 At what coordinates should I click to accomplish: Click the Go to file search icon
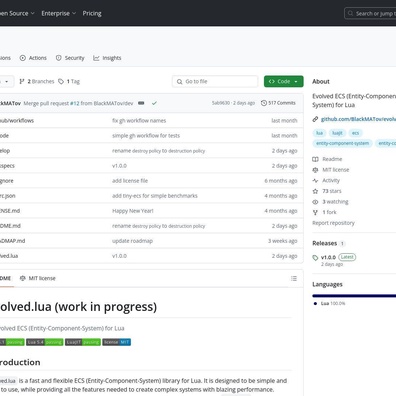point(180,82)
